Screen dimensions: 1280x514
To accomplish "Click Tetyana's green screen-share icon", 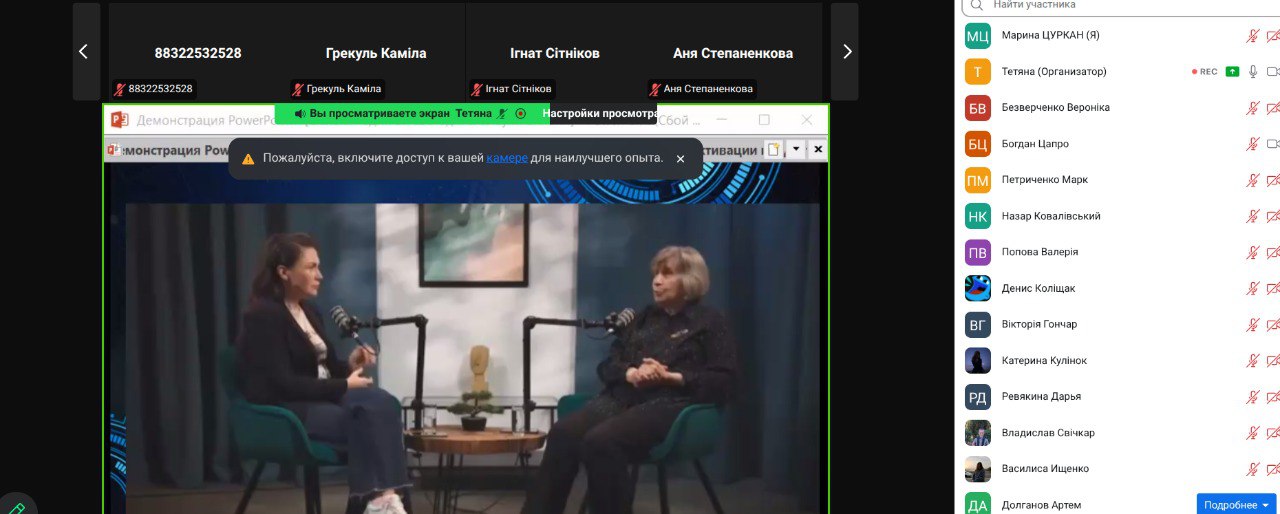I will (1233, 71).
